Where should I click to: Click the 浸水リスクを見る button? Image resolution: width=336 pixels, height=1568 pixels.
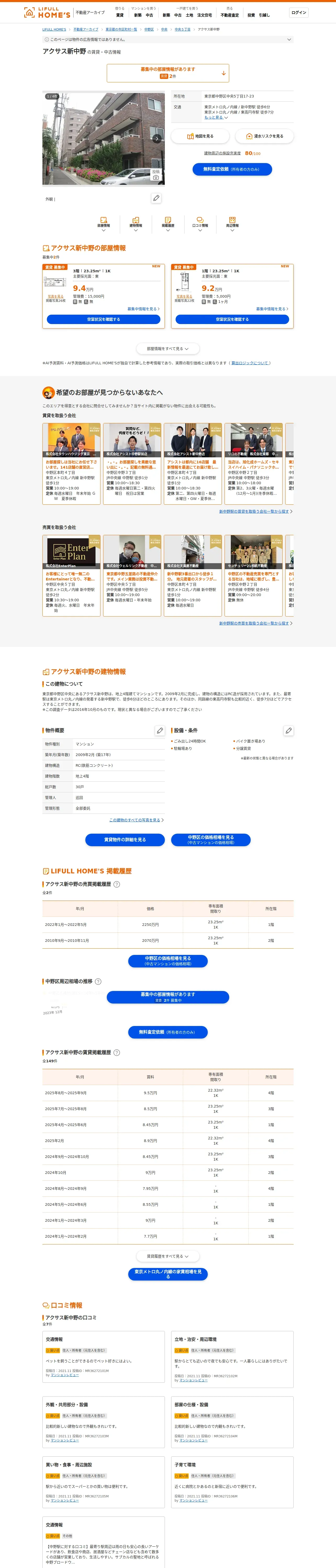pos(264,136)
